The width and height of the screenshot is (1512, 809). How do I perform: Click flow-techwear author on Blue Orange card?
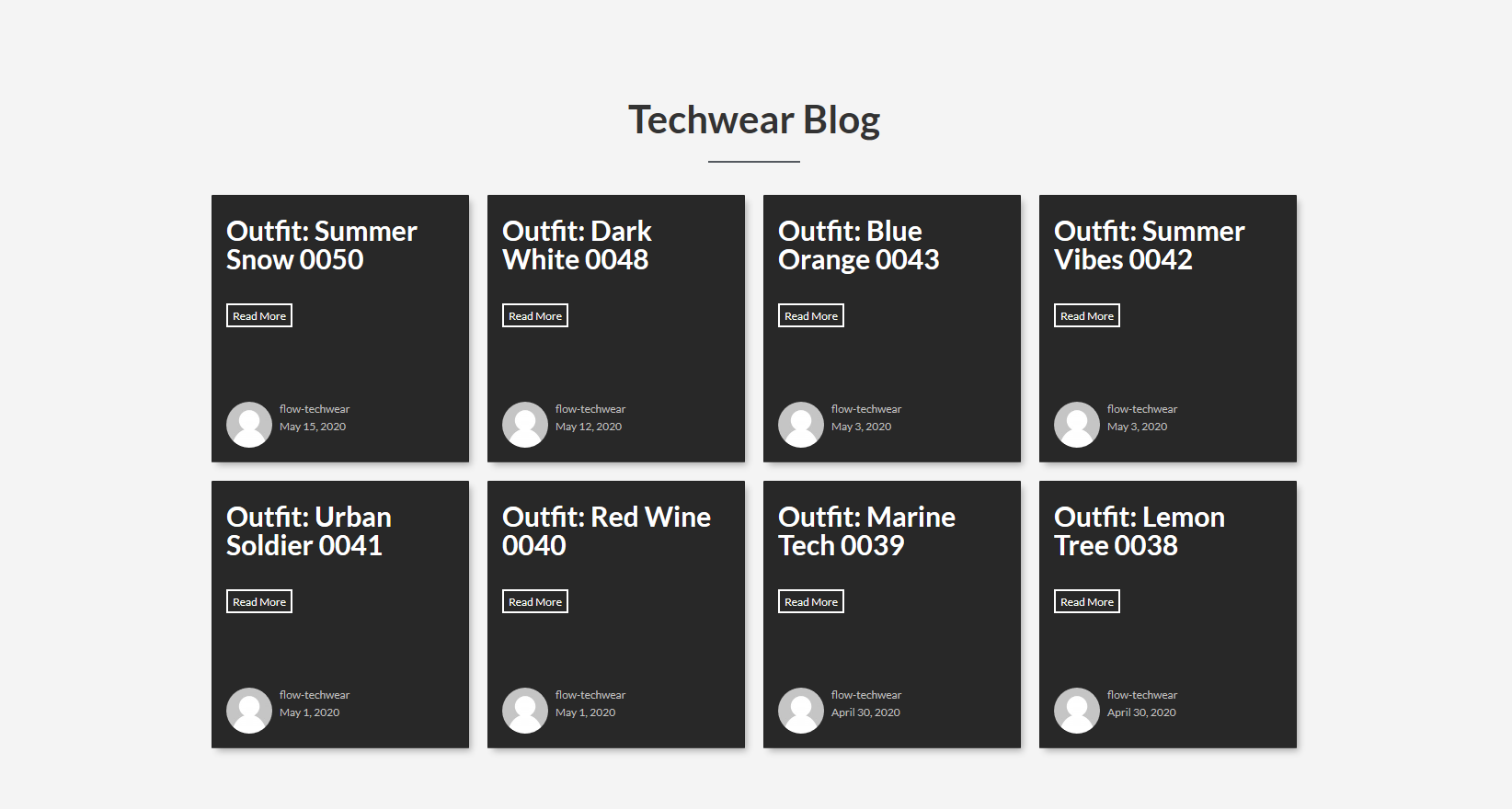pos(866,409)
